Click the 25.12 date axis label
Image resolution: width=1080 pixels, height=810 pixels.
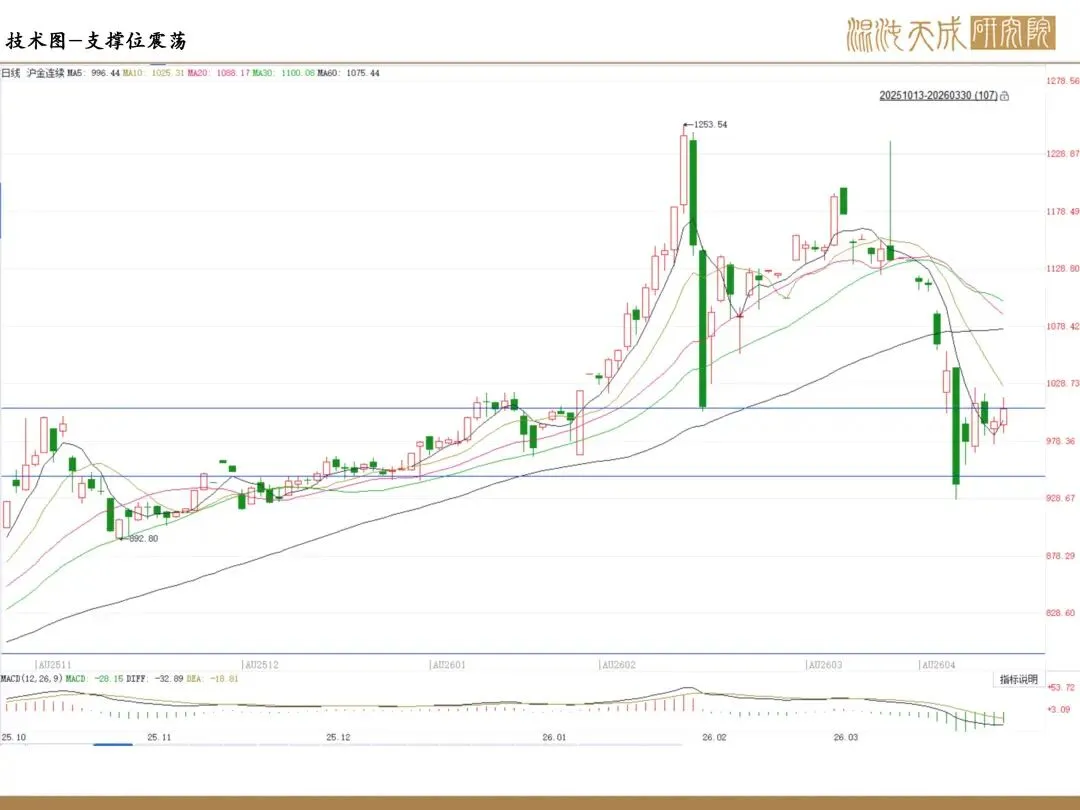point(338,737)
